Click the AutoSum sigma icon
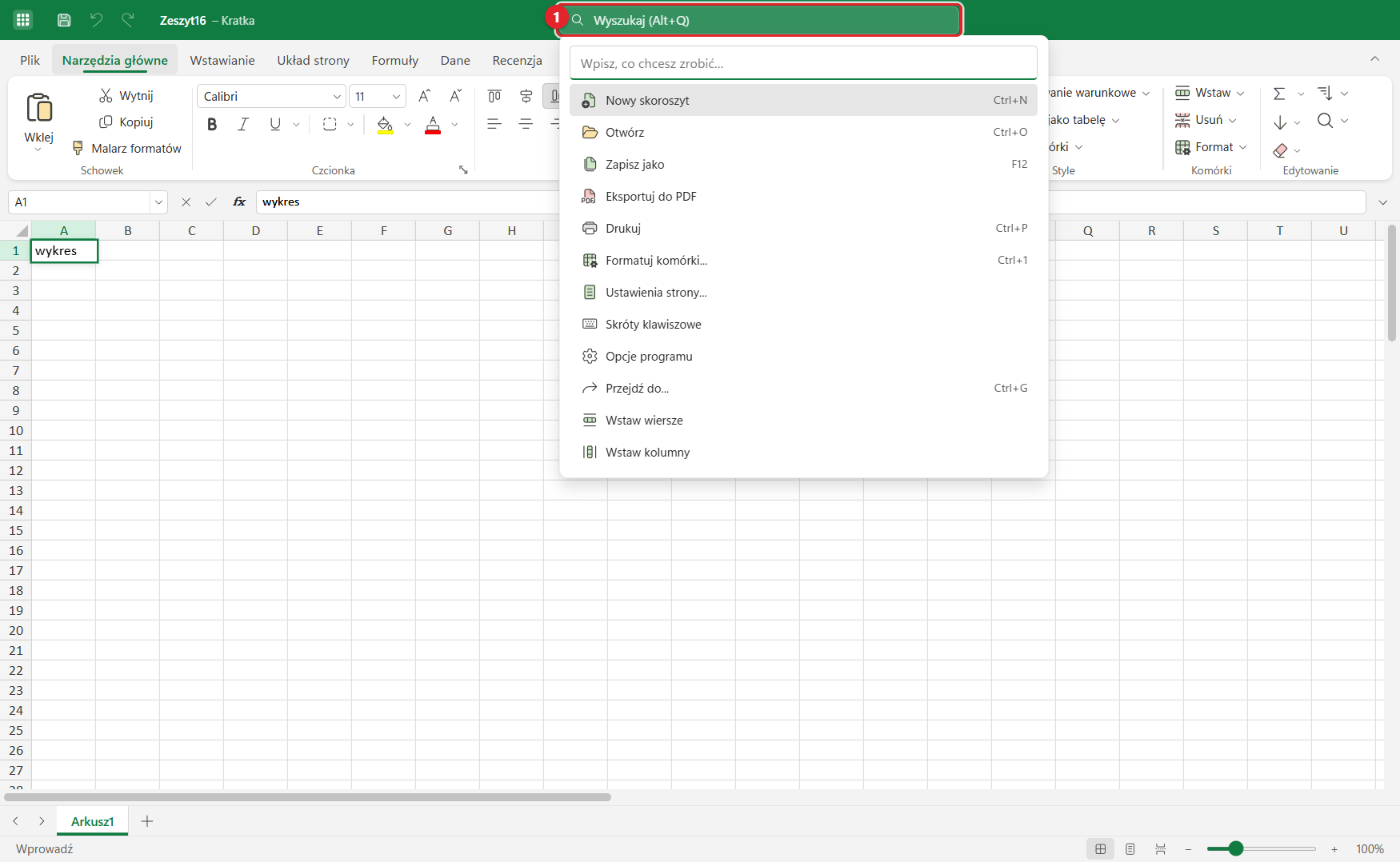The width and height of the screenshot is (1400, 862). click(x=1279, y=94)
